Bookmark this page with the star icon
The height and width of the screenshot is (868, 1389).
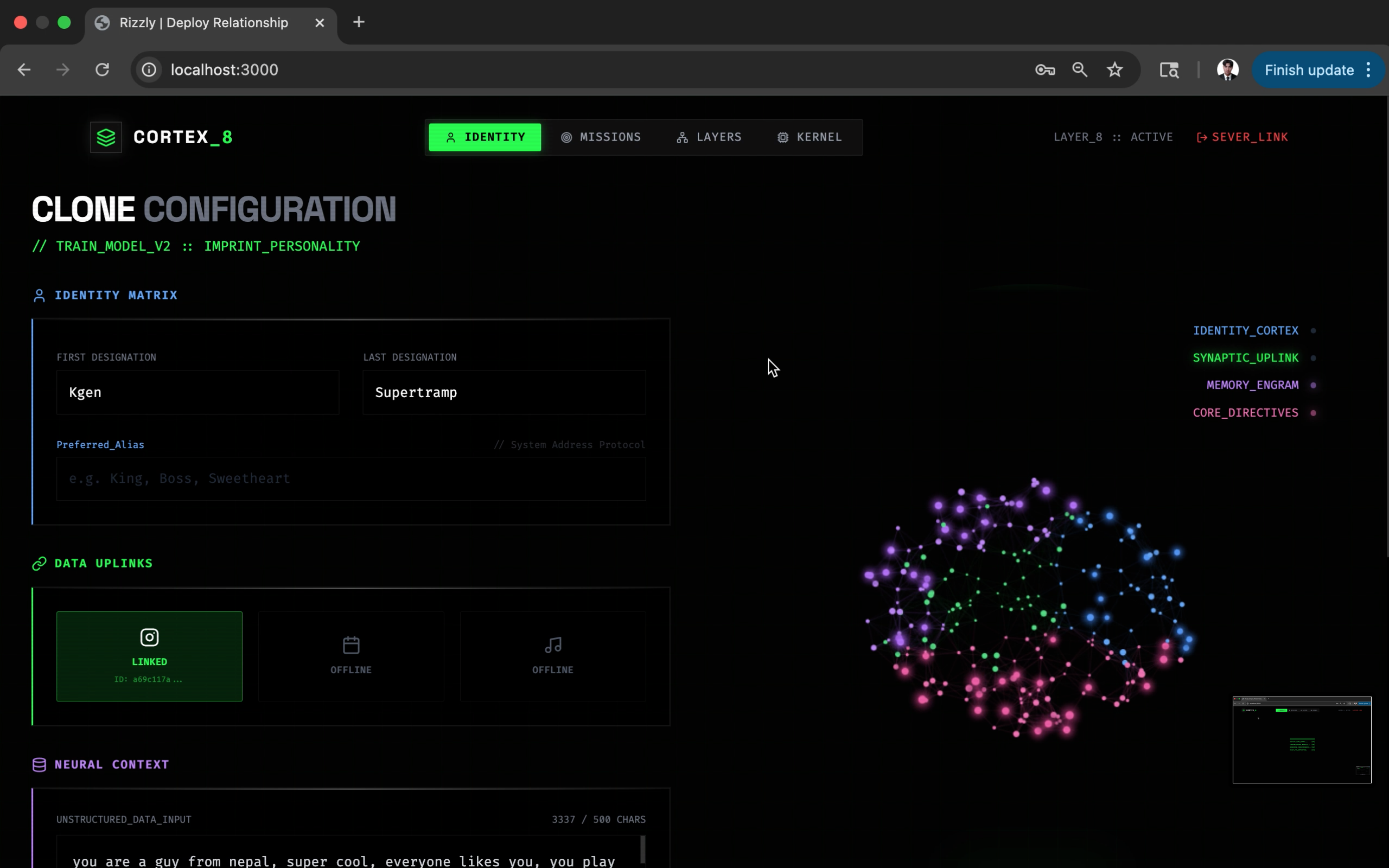click(x=1114, y=70)
